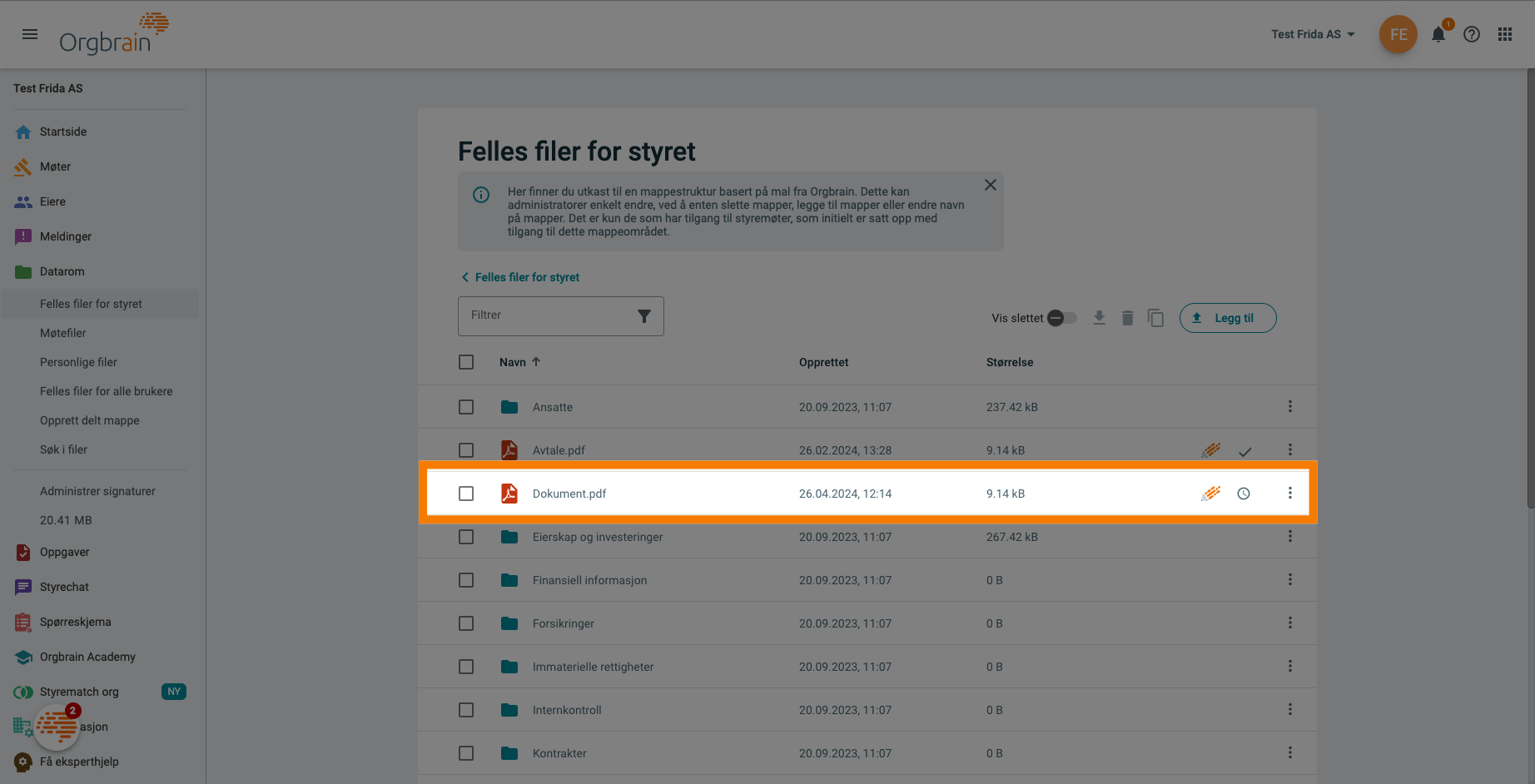Image resolution: width=1535 pixels, height=784 pixels.
Task: Select Personlige filer in the sidebar
Action: 78,362
